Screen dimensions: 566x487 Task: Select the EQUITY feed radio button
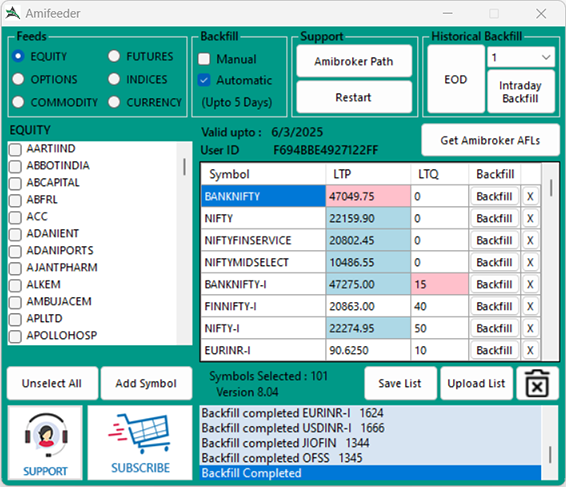click(x=18, y=56)
